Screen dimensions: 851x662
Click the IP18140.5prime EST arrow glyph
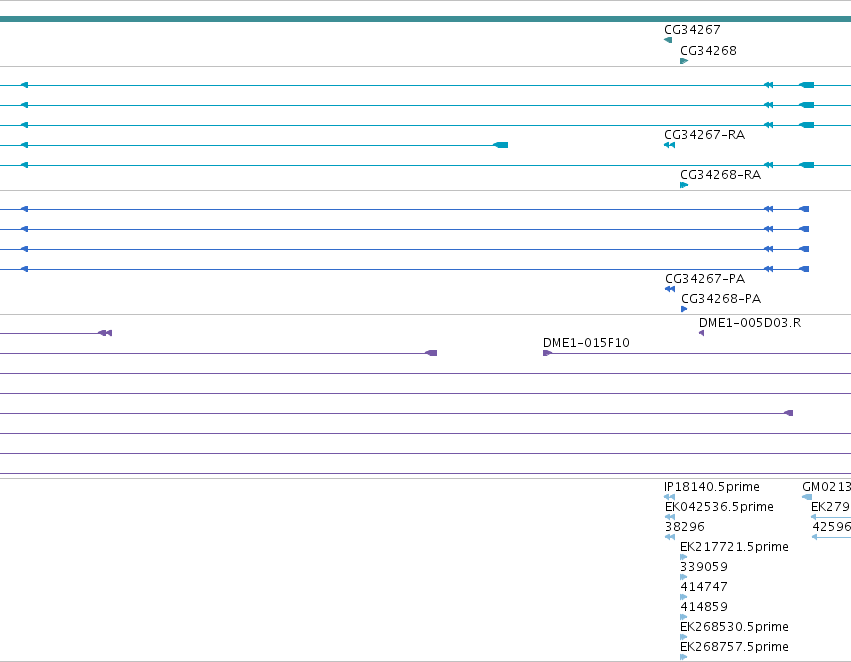(x=670, y=497)
